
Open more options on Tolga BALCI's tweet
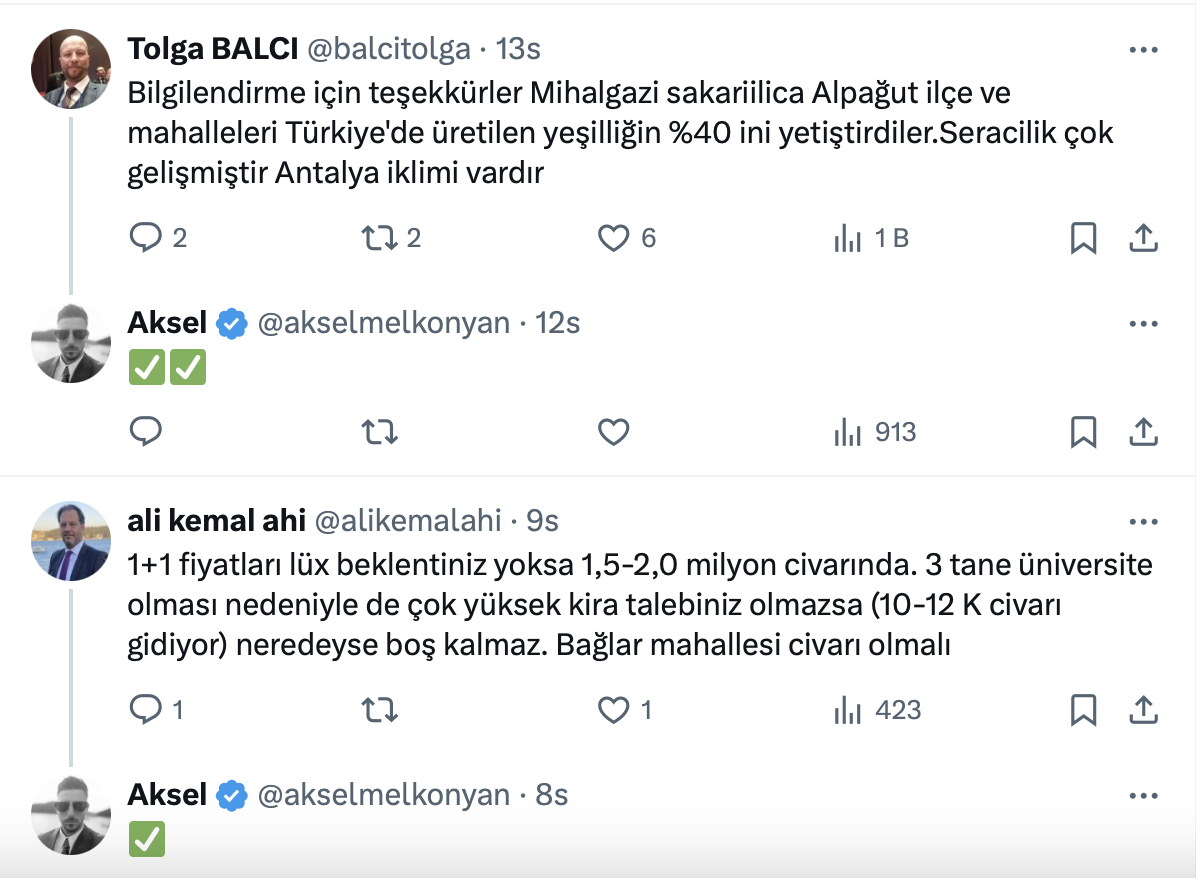(1143, 49)
